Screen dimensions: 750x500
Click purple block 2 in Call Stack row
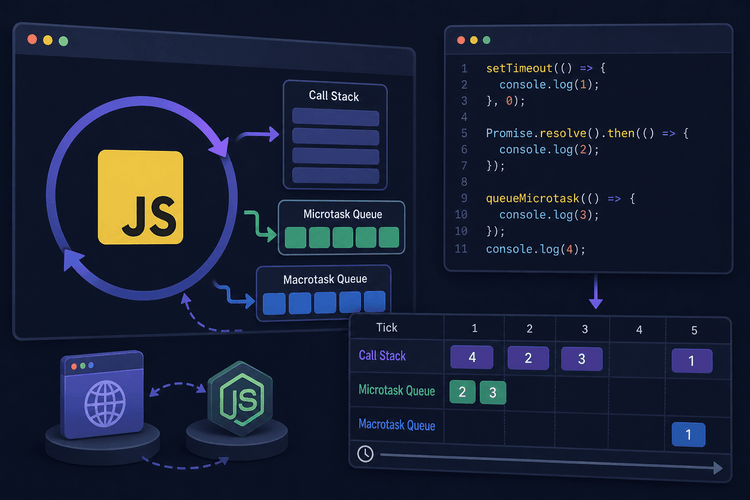point(528,358)
